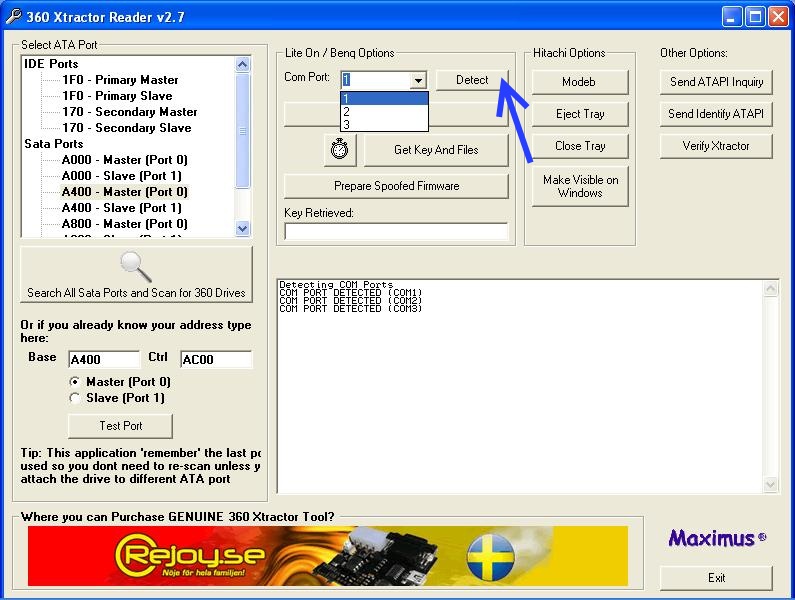795x600 pixels.
Task: Click the Detecting COM Ports log line
Action: (x=336, y=285)
